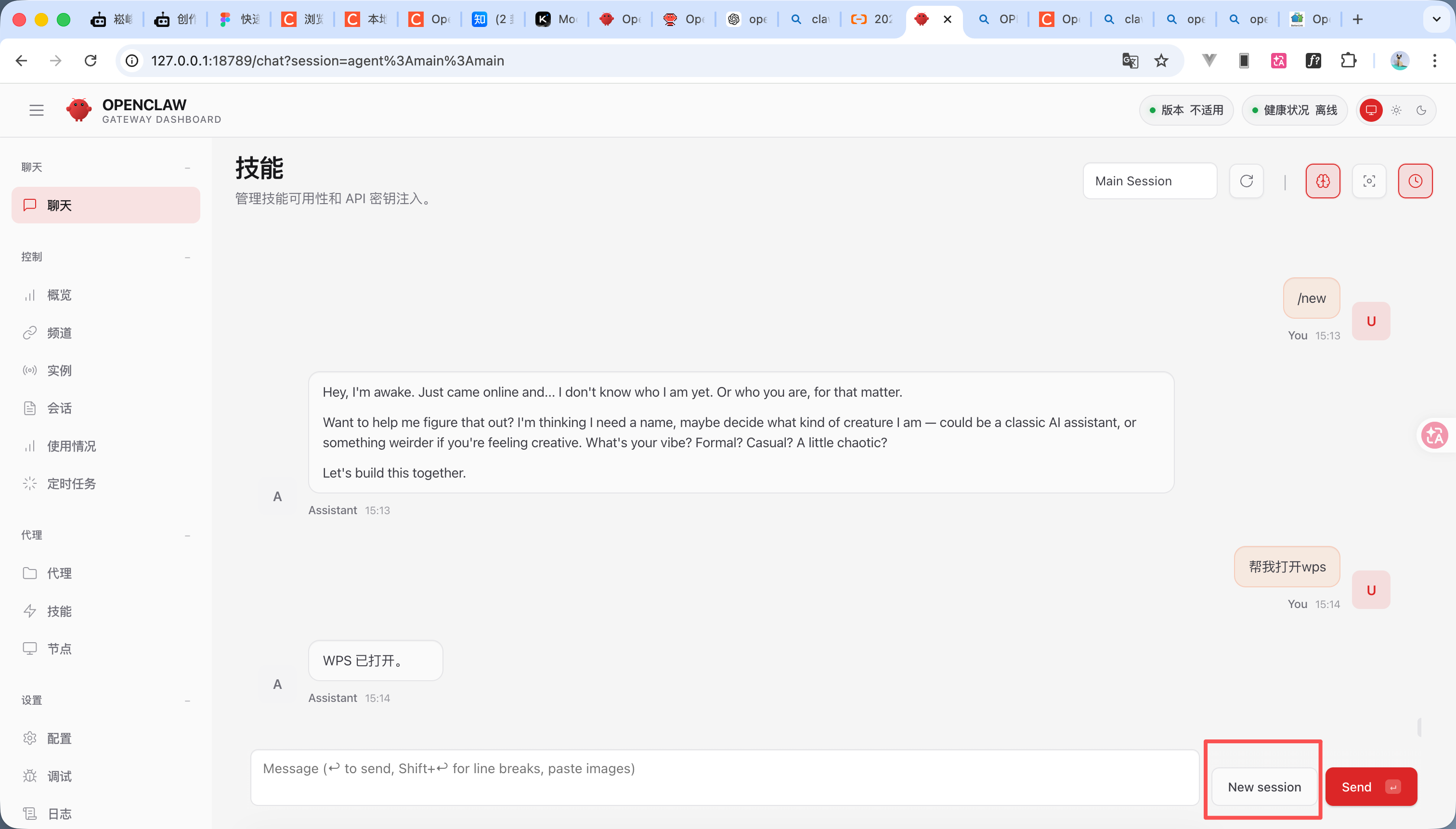
Task: Toggle focus mode frame icon
Action: pos(1369,181)
